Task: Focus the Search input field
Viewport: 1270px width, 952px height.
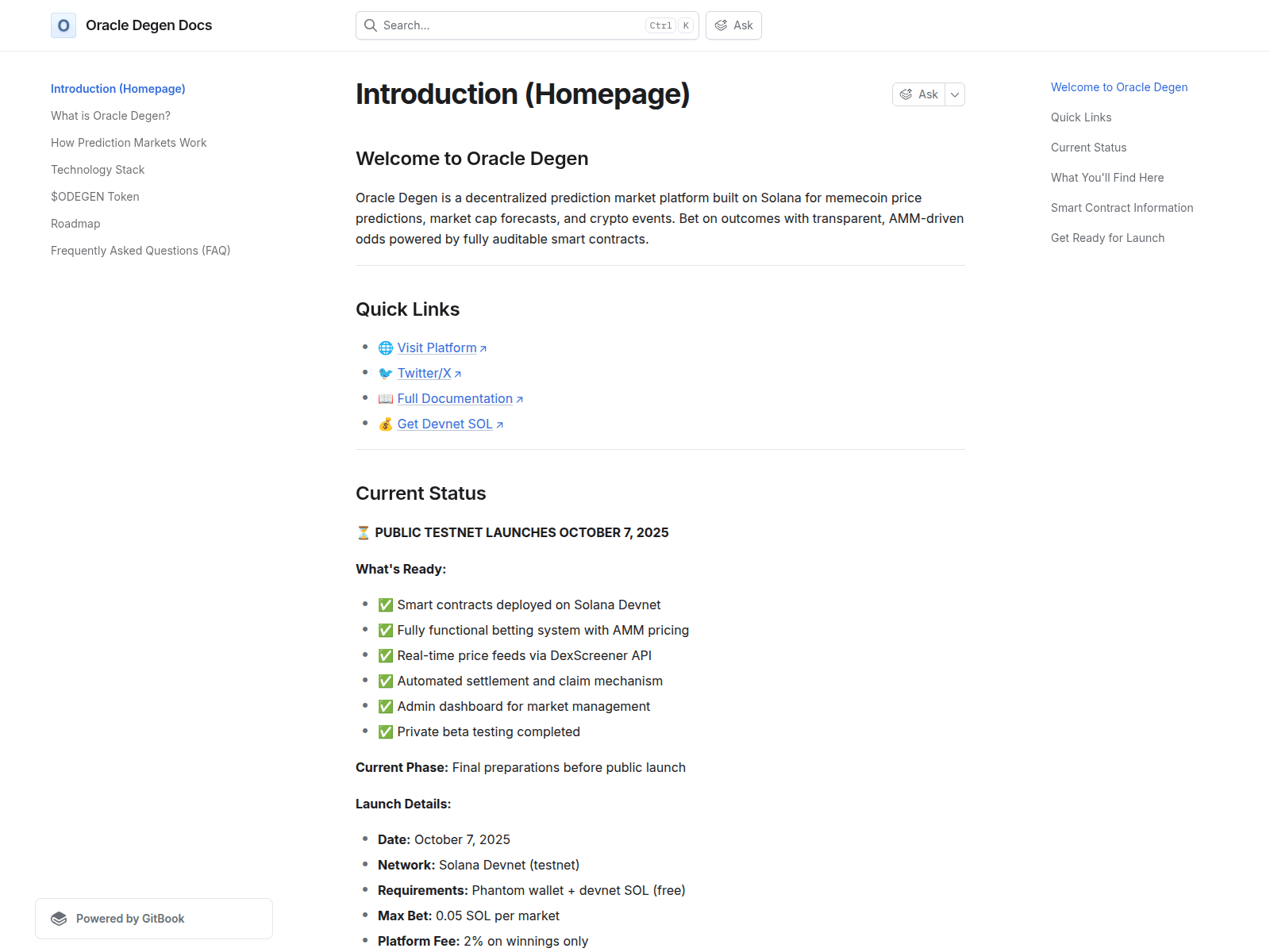Action: 527,25
